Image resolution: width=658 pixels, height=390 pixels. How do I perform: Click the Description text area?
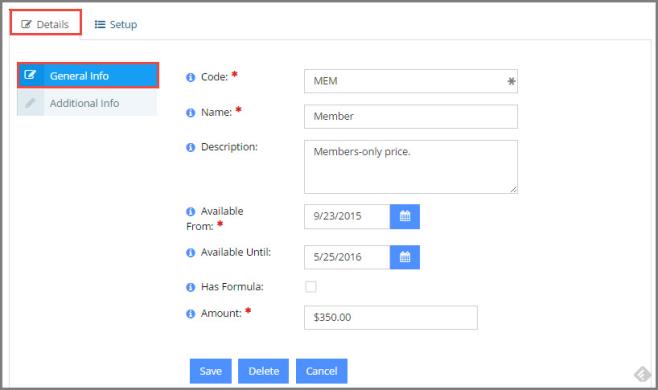(411, 167)
